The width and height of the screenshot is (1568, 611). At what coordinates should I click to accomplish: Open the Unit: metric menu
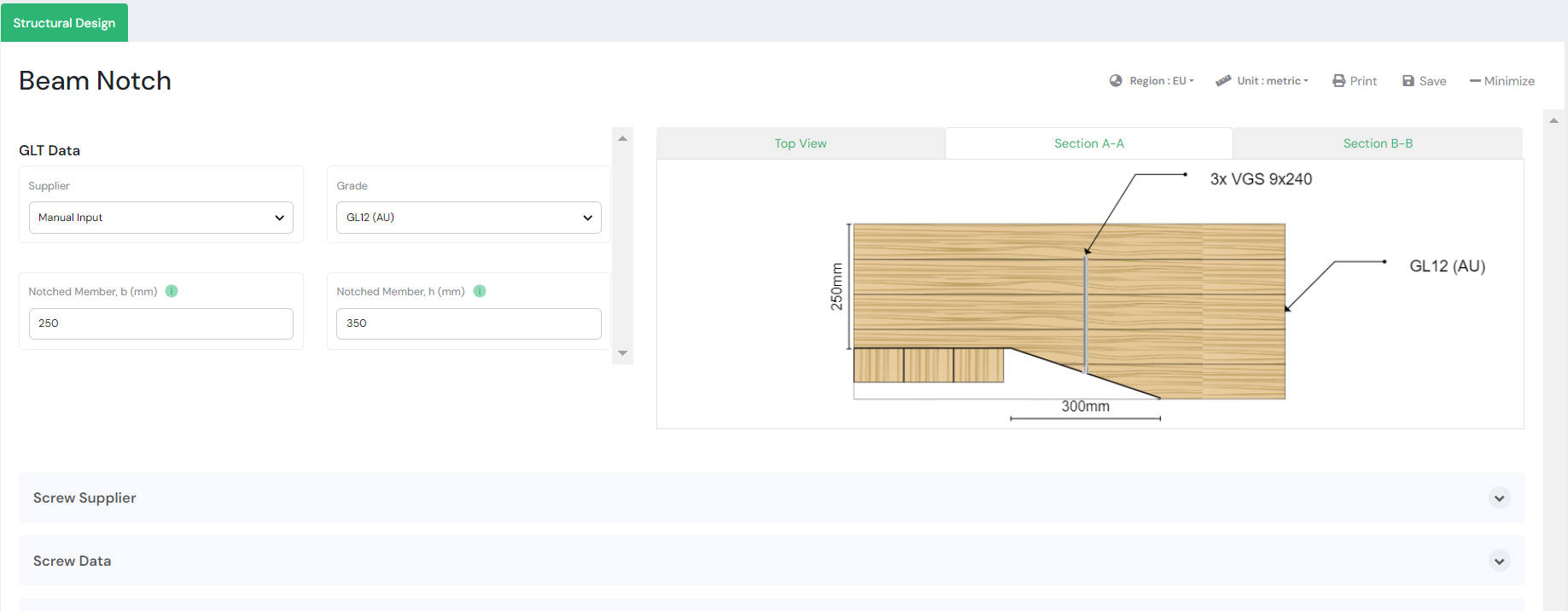pos(1272,81)
